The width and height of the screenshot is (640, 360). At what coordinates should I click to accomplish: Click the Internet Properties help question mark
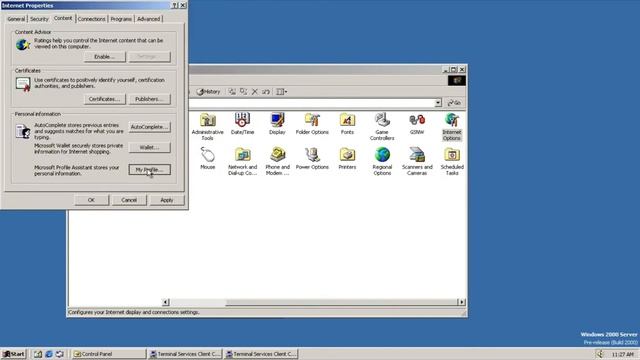click(175, 5)
